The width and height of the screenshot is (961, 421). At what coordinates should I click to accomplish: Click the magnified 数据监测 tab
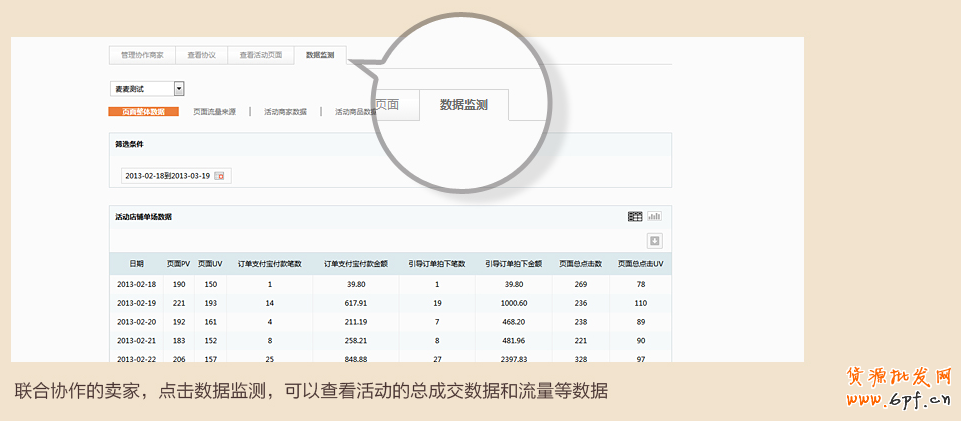464,105
